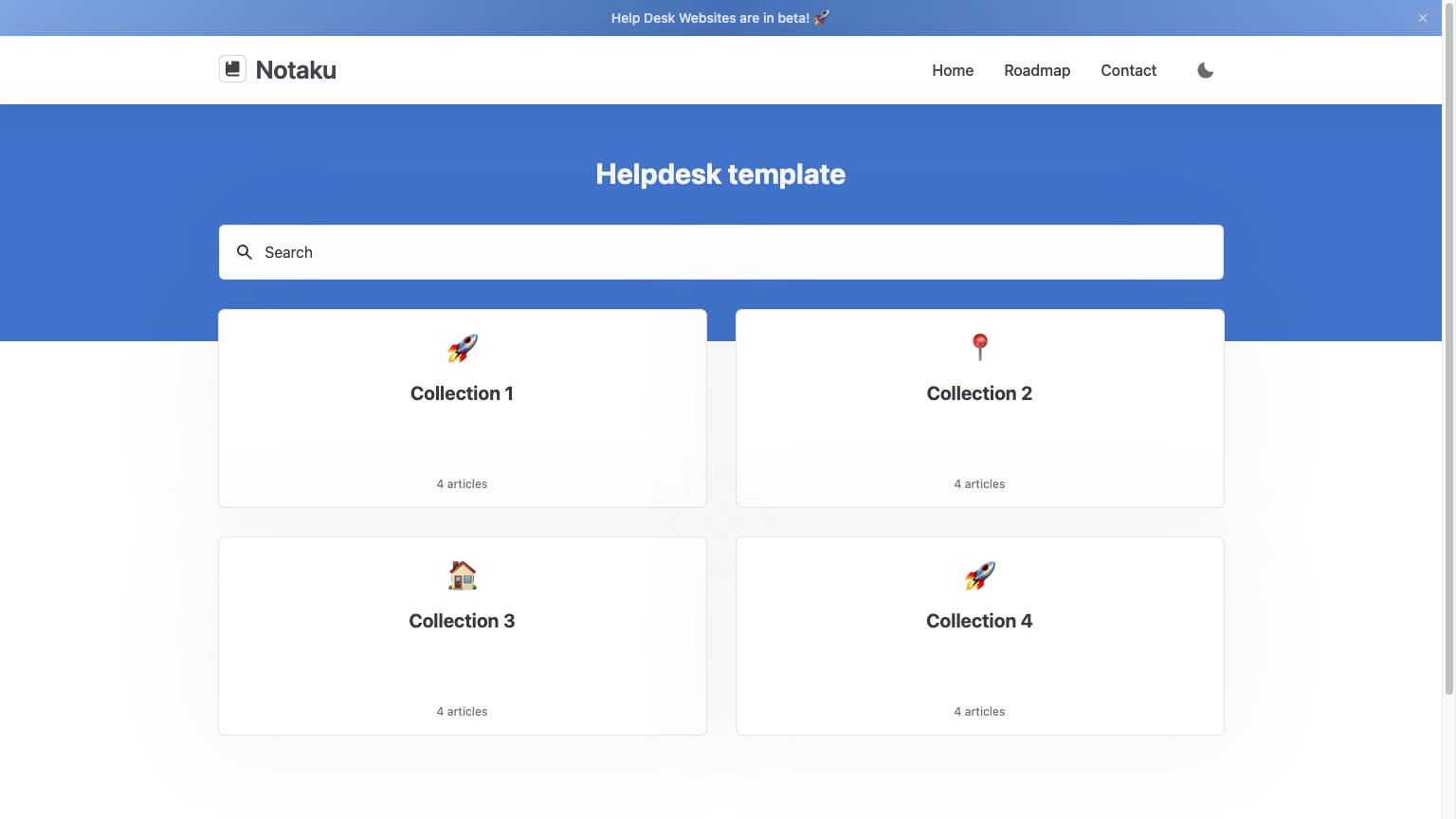Open the Collection 3 card
Viewport: 1456px width, 819px height.
point(463,636)
